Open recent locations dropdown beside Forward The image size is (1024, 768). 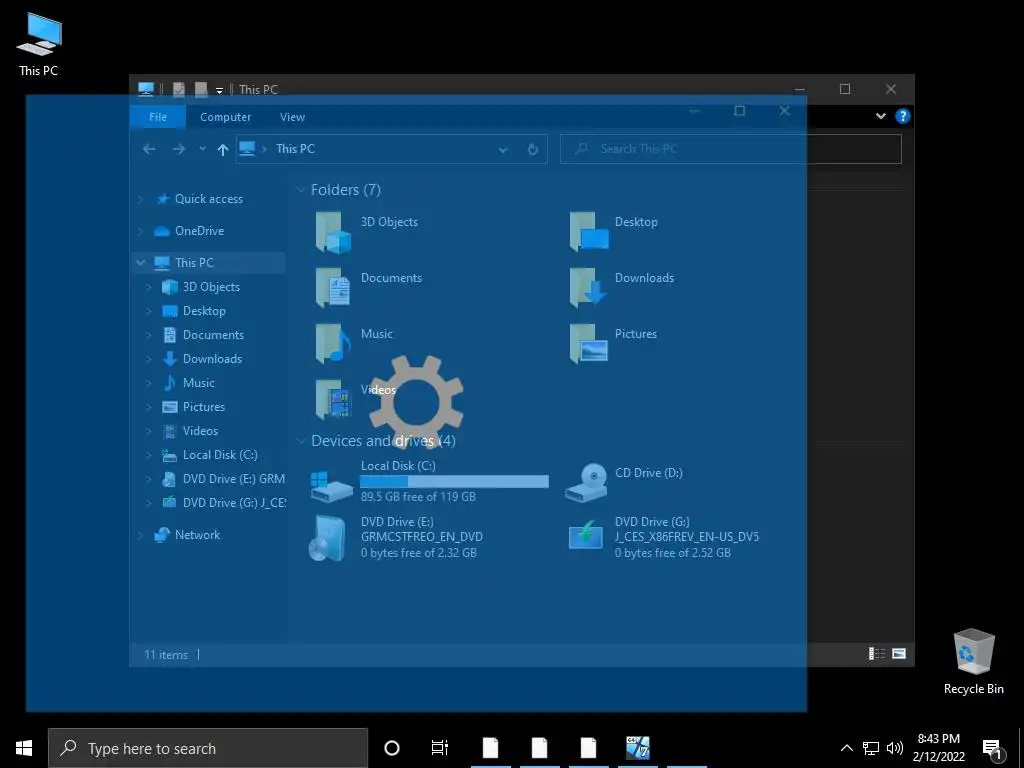pyautogui.click(x=202, y=149)
